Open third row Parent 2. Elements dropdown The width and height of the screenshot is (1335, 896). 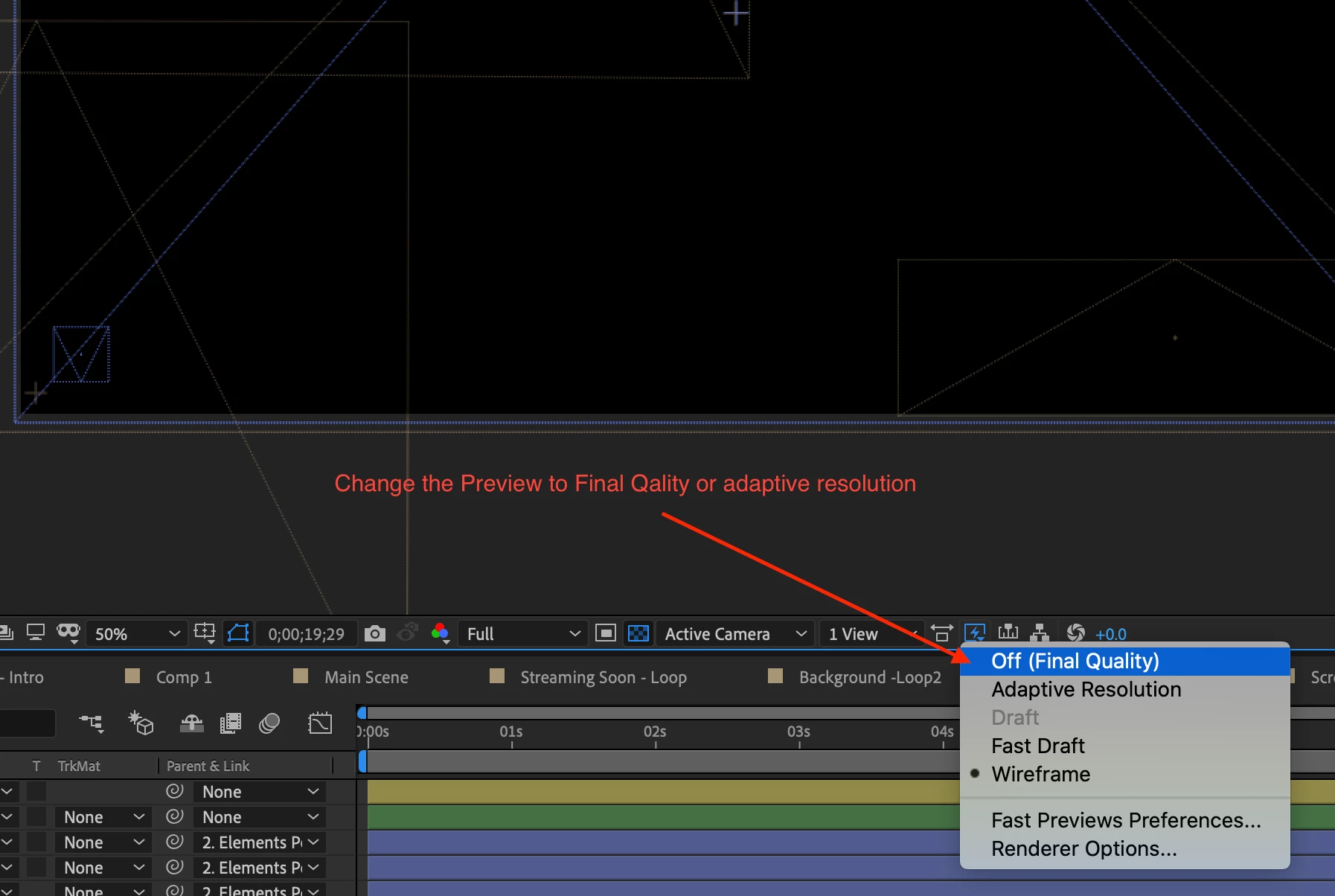[x=260, y=842]
